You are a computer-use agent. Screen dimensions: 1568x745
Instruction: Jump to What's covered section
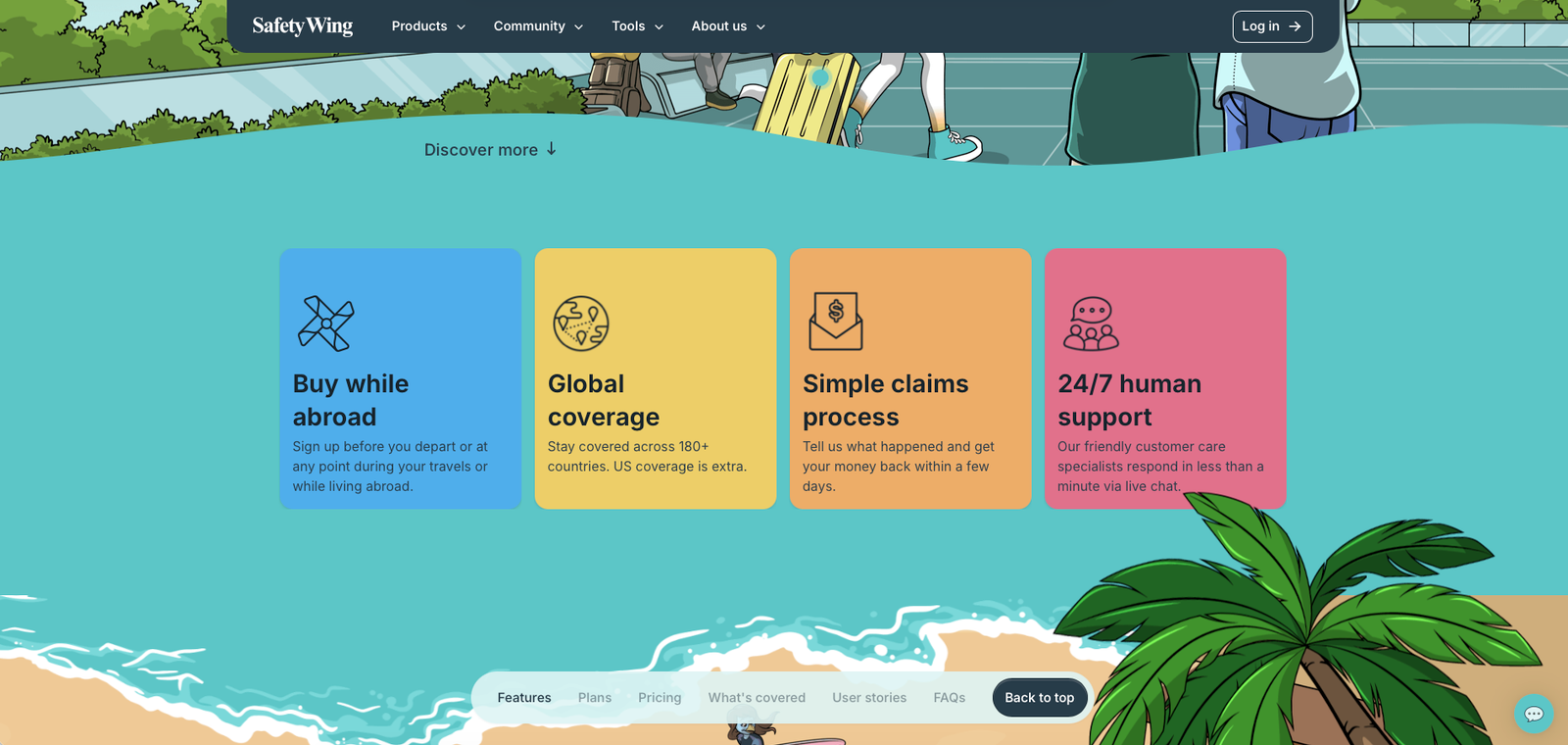pyautogui.click(x=757, y=698)
